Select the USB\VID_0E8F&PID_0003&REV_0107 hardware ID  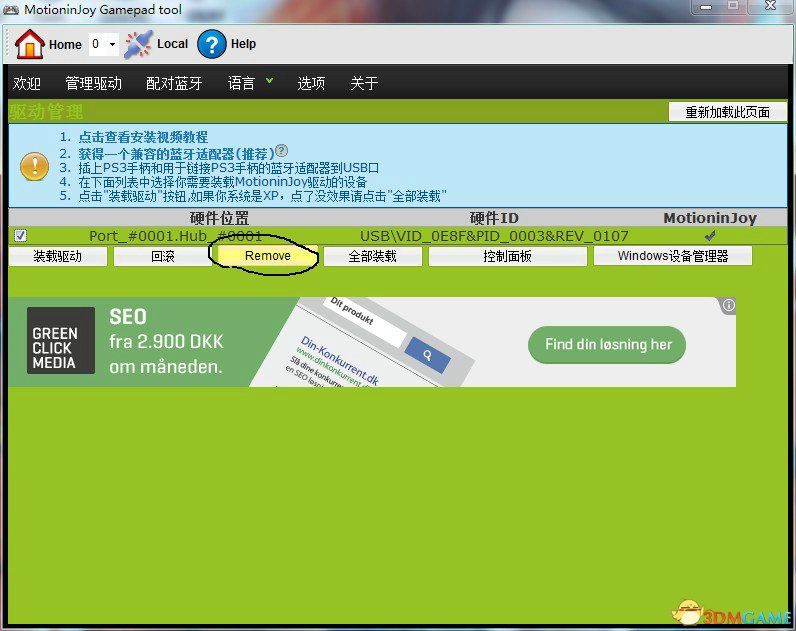494,236
